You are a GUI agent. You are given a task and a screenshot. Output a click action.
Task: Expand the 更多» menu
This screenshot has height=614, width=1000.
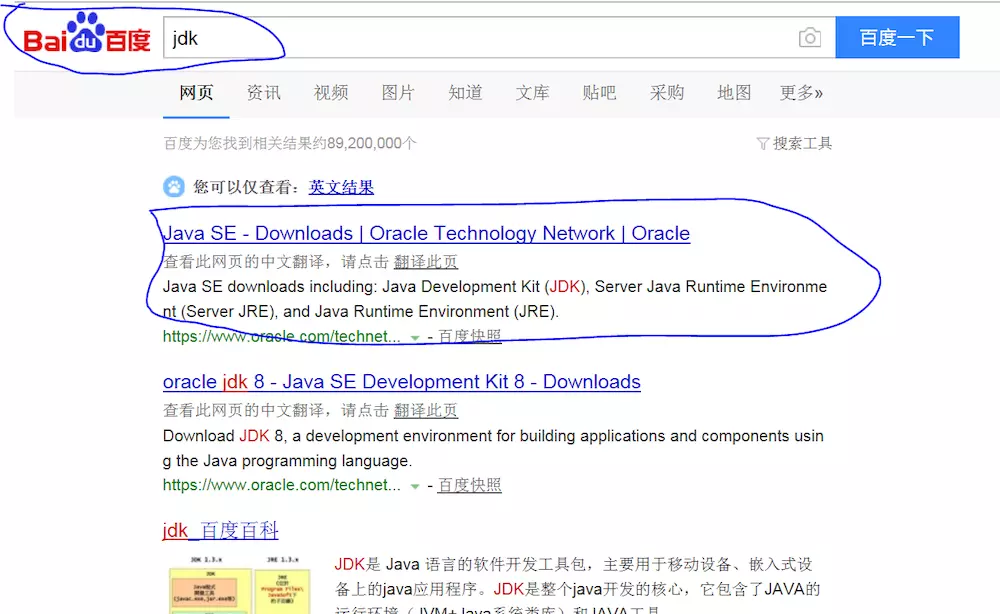click(802, 93)
